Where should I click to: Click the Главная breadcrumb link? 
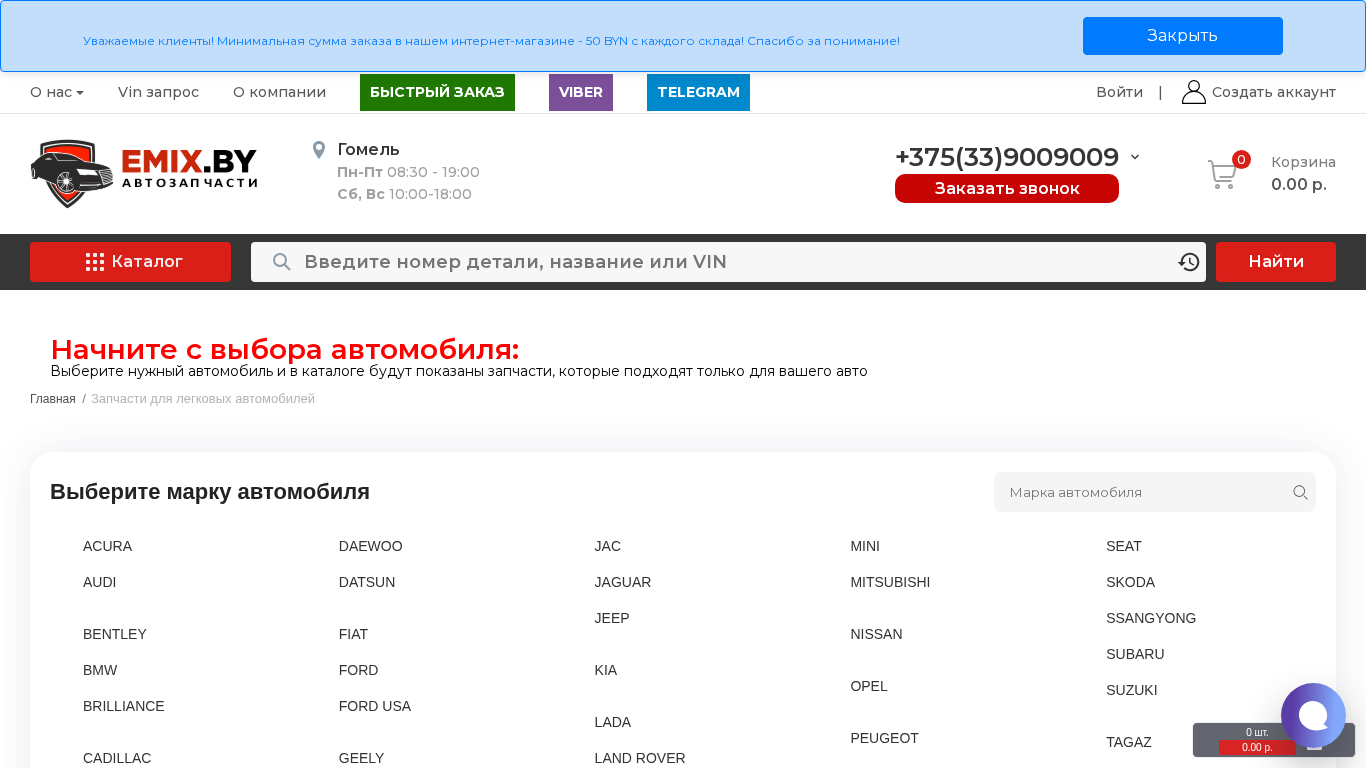tap(53, 399)
